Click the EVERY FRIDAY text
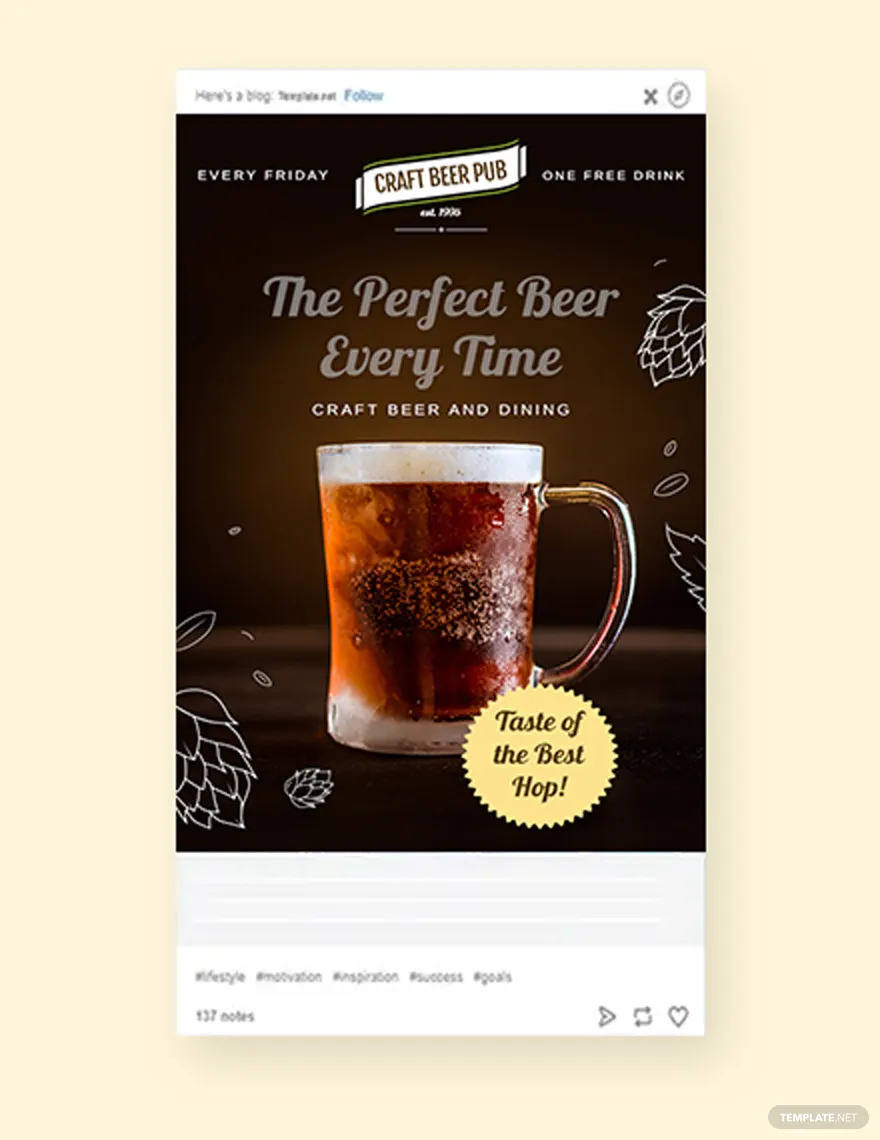The width and height of the screenshot is (880, 1140). (x=263, y=175)
